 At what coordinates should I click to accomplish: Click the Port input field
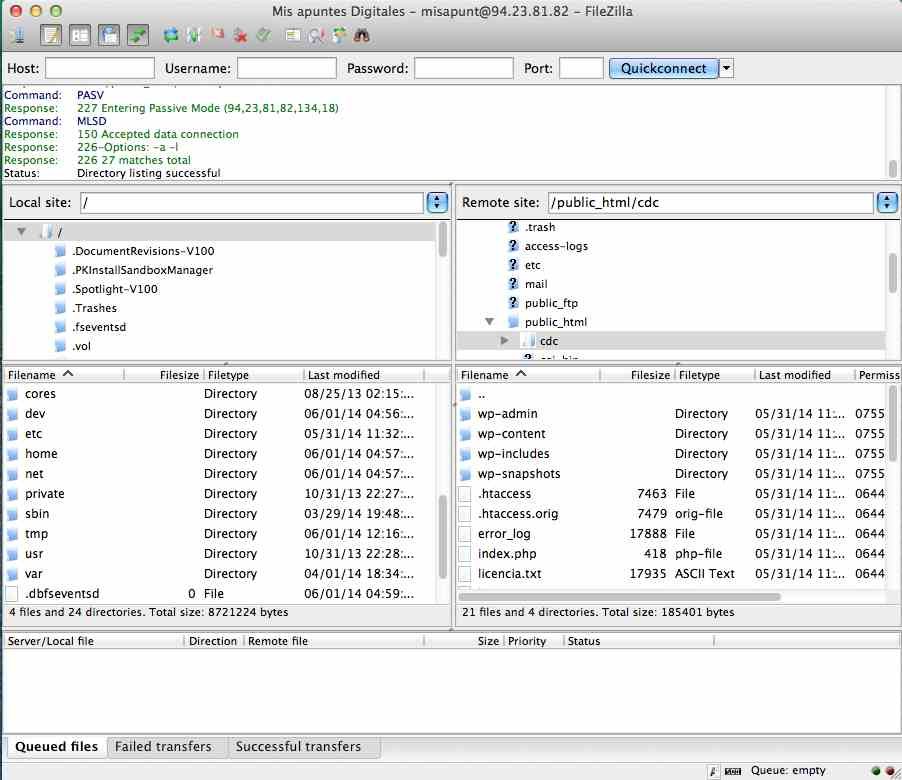tap(581, 68)
